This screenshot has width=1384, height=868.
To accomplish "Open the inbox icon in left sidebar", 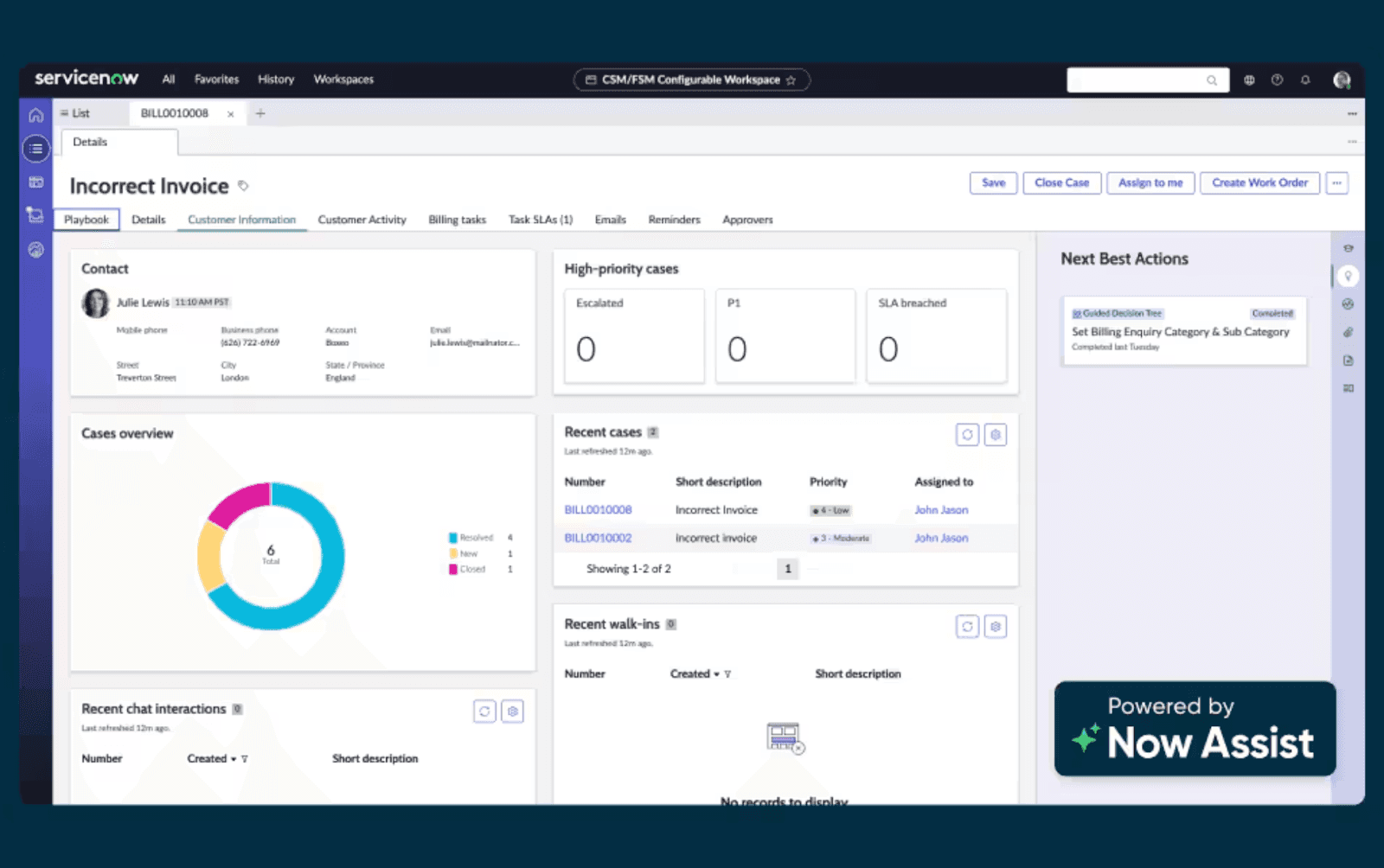I will click(x=35, y=182).
